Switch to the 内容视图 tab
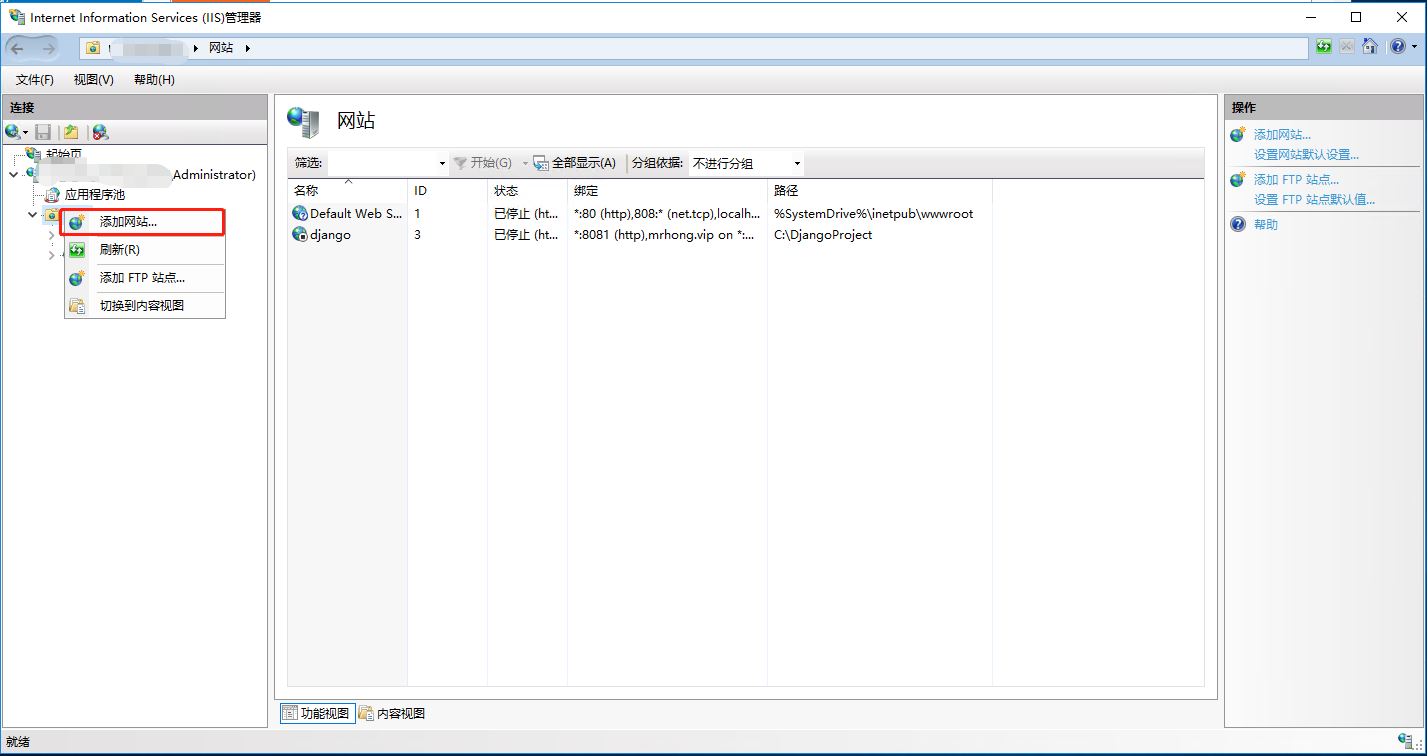The height and width of the screenshot is (756, 1427). (392, 713)
